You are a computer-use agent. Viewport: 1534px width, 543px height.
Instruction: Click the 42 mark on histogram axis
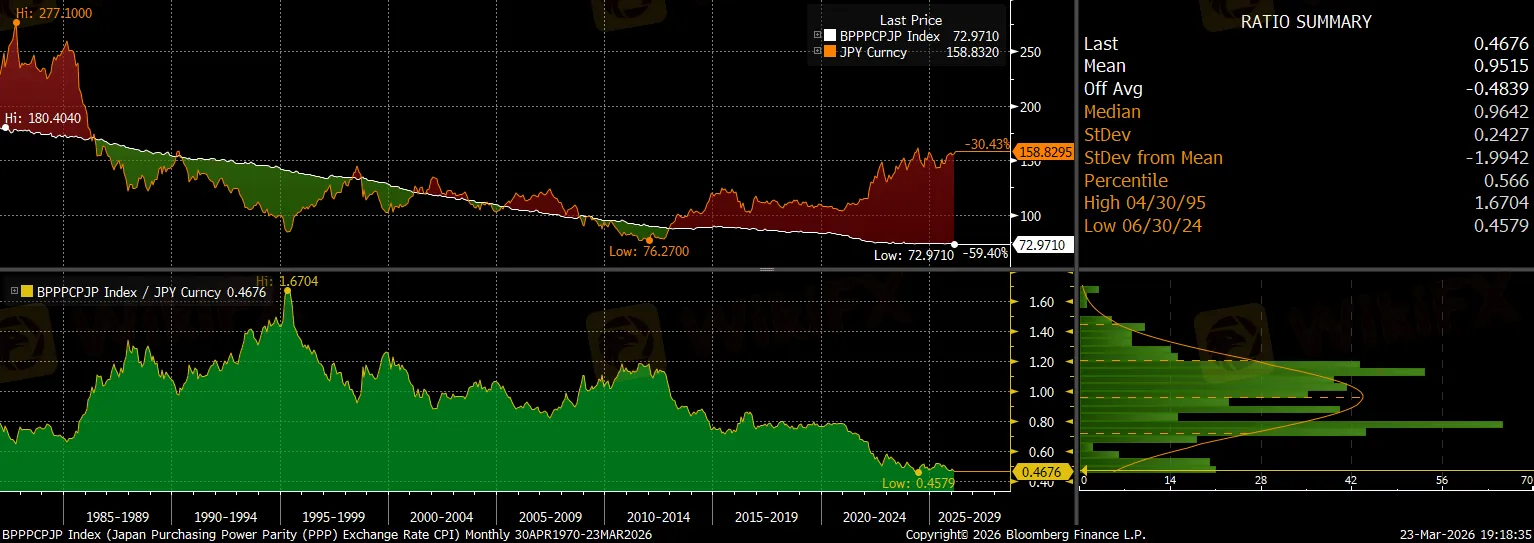tap(1351, 481)
